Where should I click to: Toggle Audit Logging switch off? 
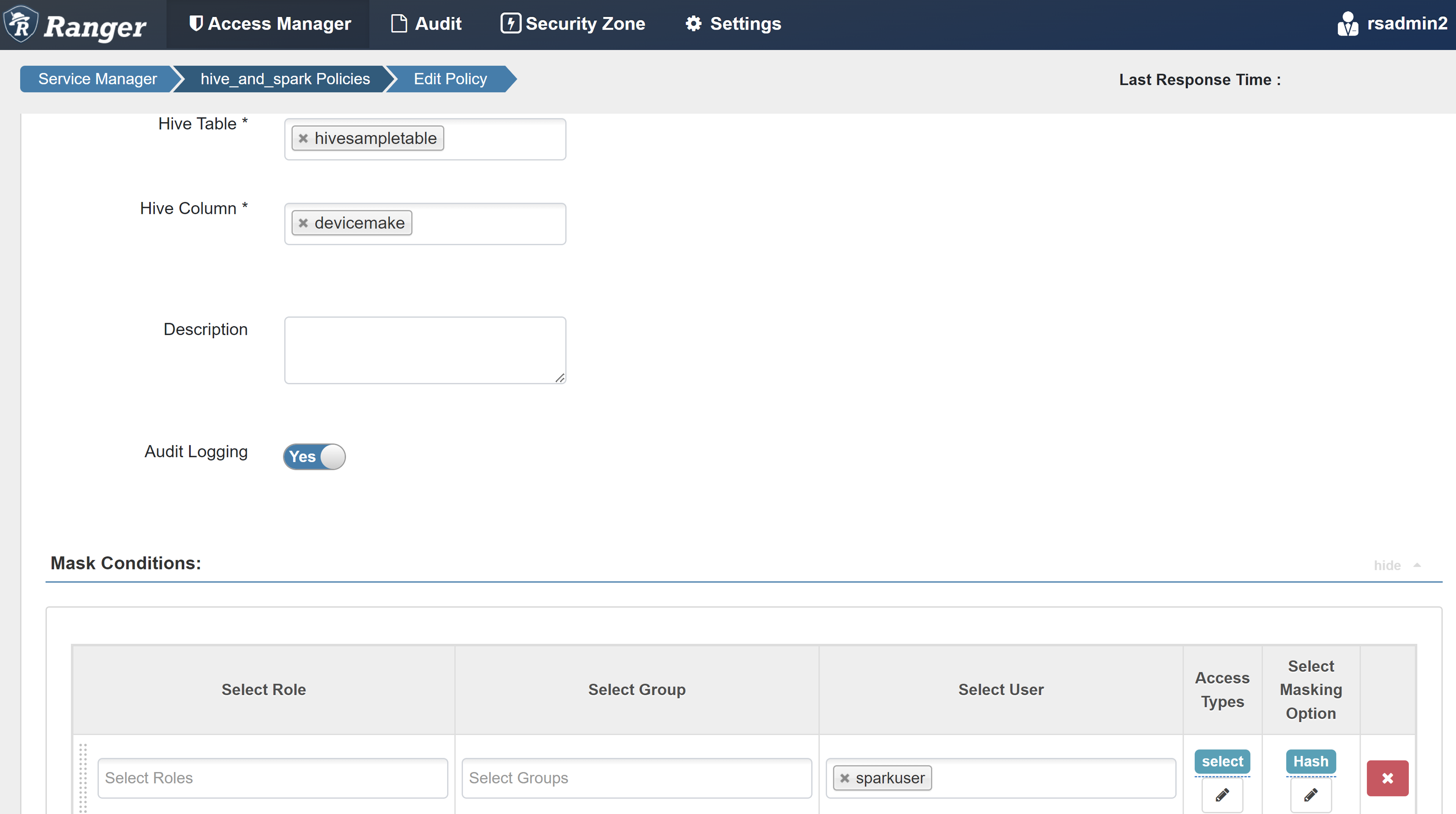coord(314,456)
